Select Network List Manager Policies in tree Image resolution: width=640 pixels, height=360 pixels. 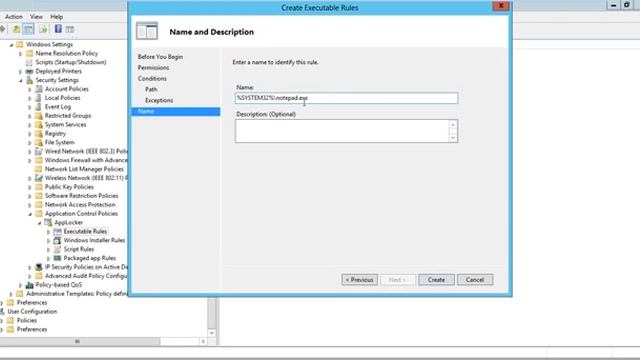point(84,169)
